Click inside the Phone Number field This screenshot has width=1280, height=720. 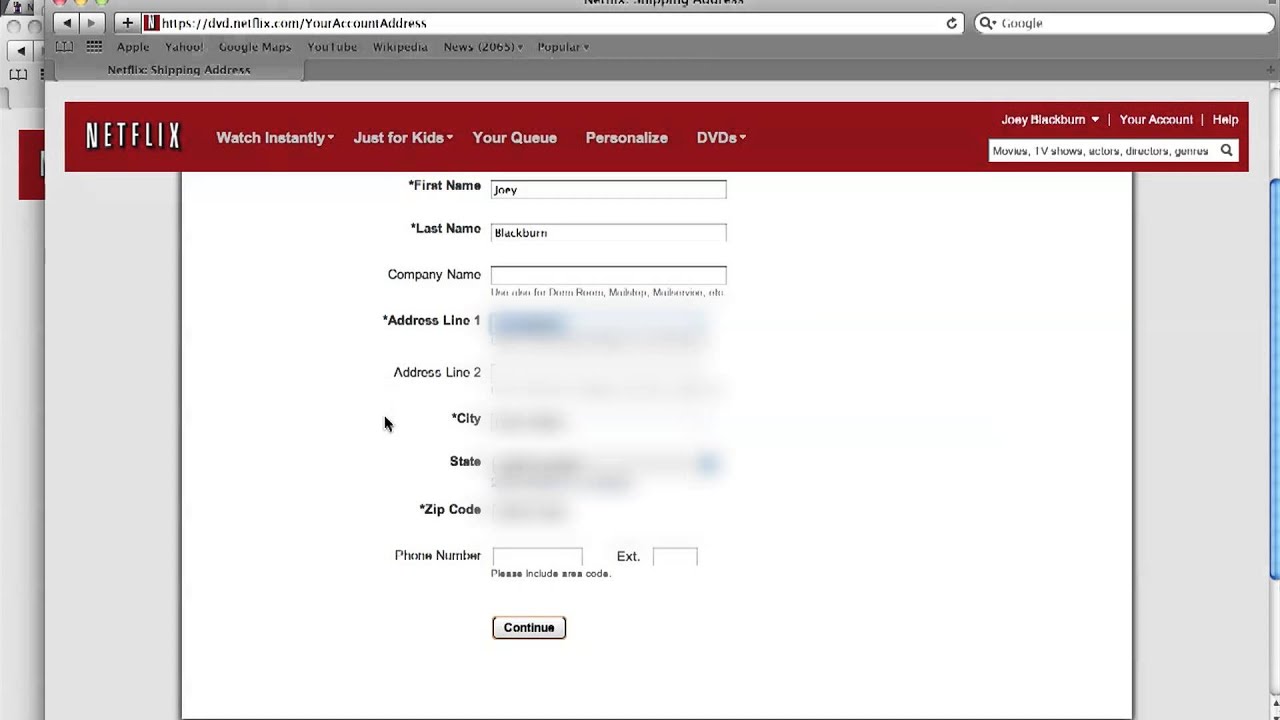pos(537,556)
